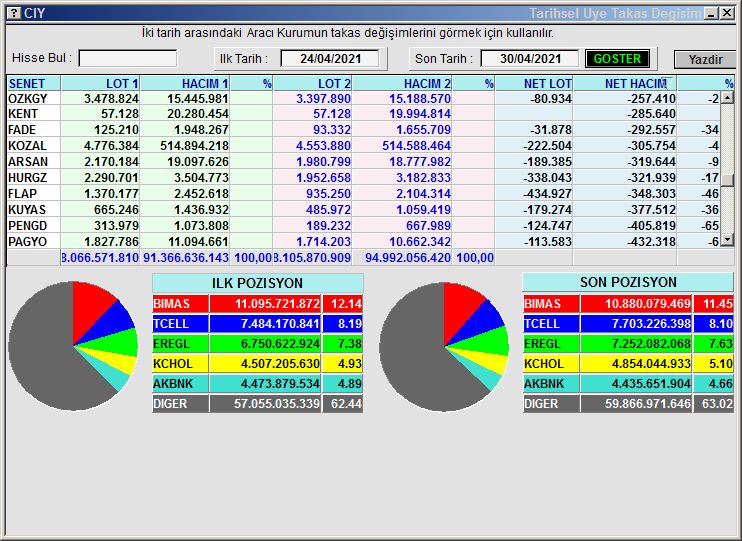Click the Yazdir print button
Image resolution: width=742 pixels, height=541 pixels.
(x=705, y=60)
